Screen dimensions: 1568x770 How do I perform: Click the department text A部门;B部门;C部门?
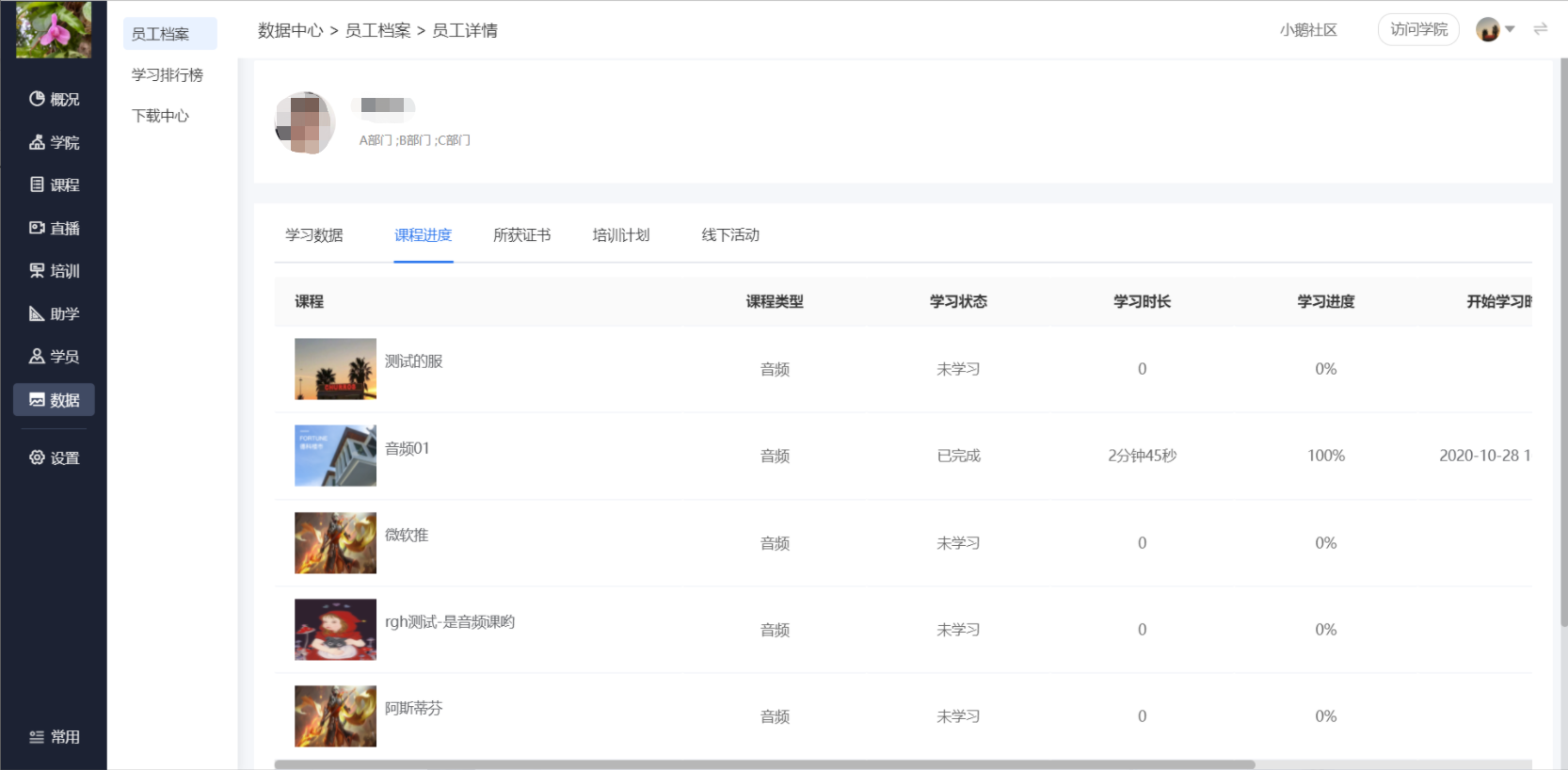tap(415, 140)
